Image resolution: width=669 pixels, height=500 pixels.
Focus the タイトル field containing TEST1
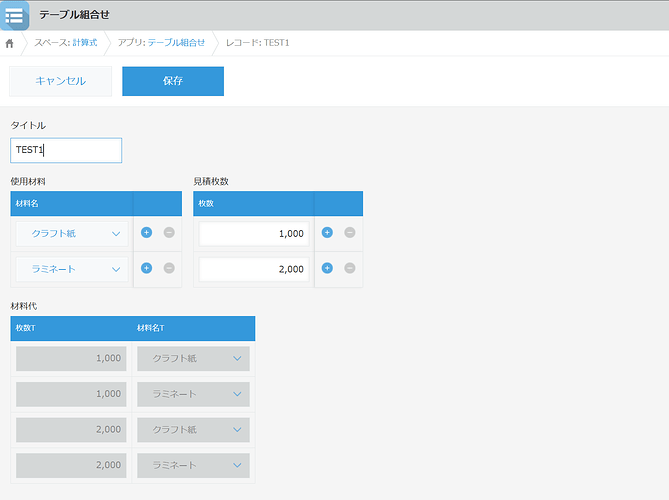66,150
